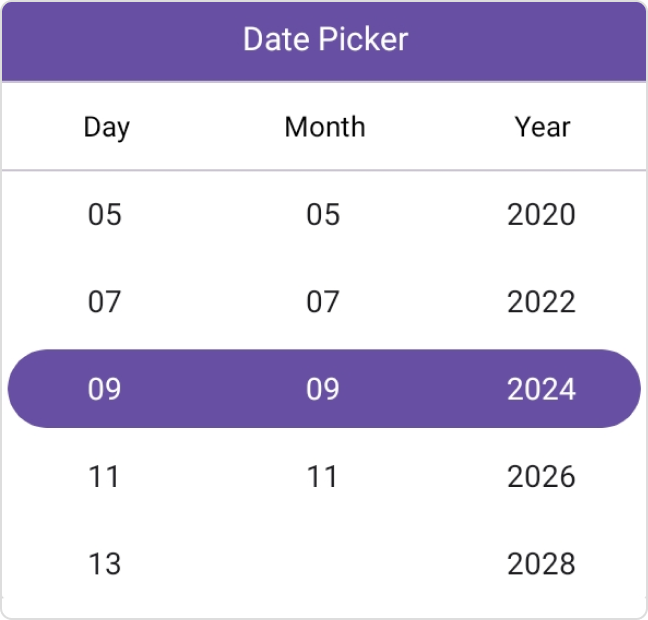Select the year 2020
The height and width of the screenshot is (620, 648).
541,215
